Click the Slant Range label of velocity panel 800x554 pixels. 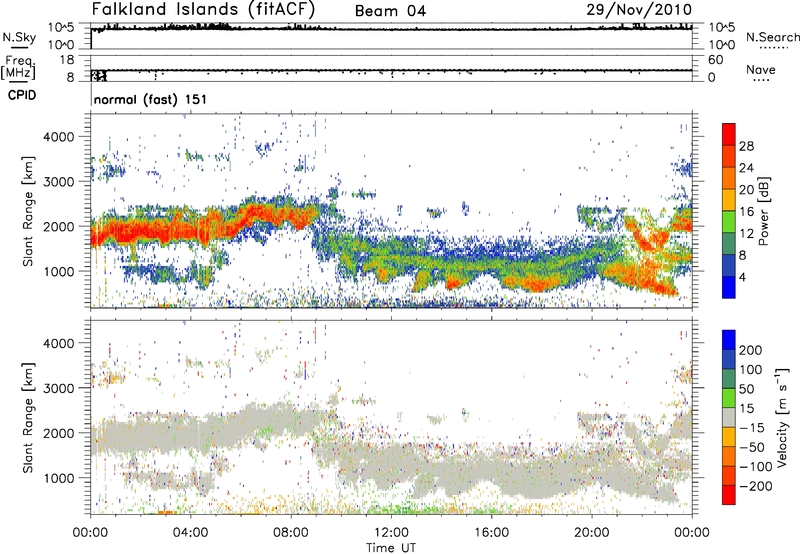pos(28,418)
